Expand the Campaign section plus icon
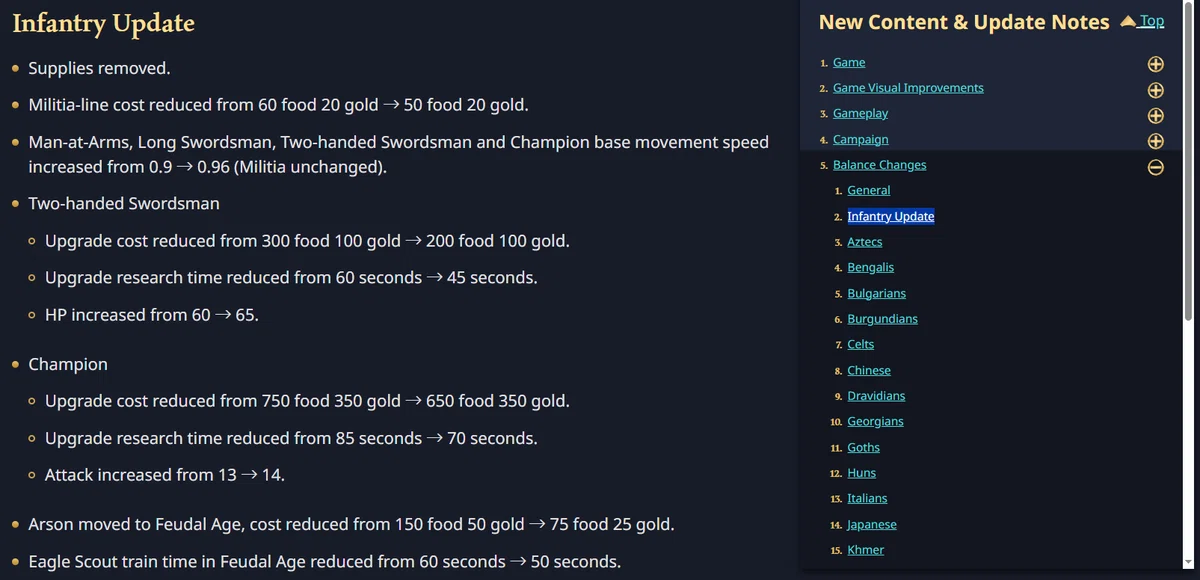 pos(1155,141)
